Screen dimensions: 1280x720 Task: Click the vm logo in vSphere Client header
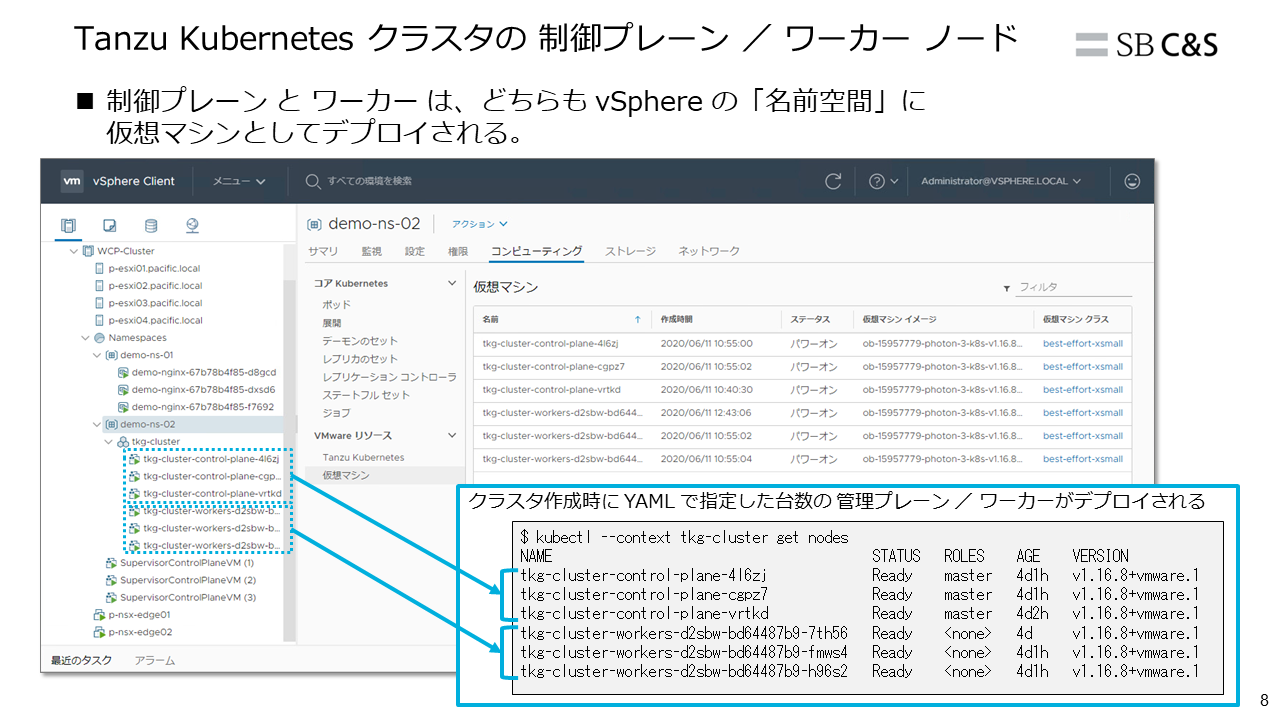[x=72, y=181]
